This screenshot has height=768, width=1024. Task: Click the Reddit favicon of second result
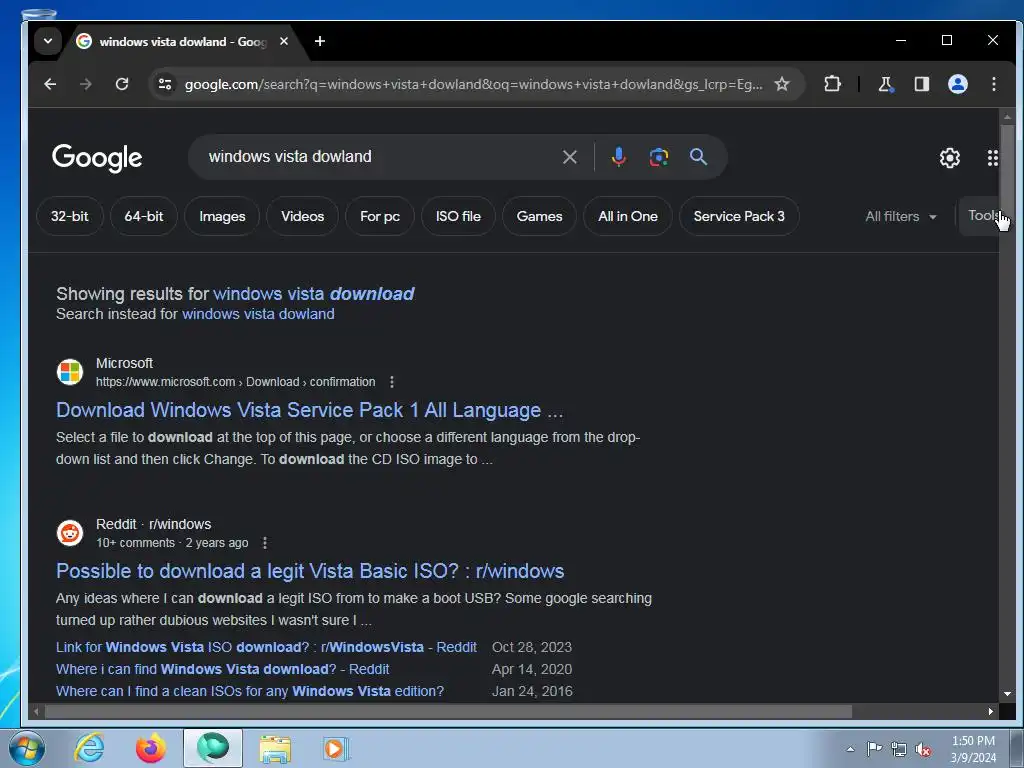[70, 533]
